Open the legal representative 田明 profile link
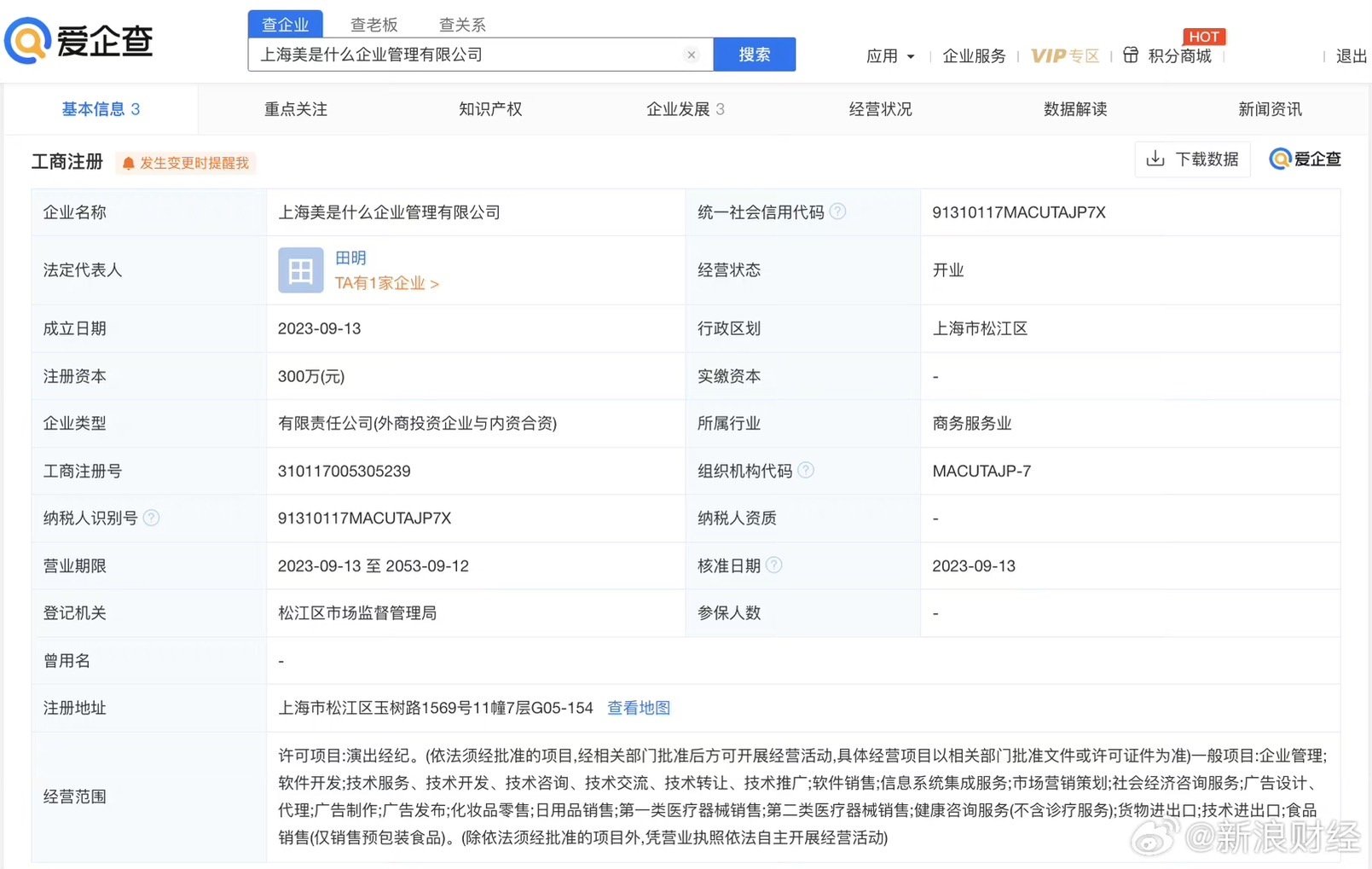 point(350,258)
